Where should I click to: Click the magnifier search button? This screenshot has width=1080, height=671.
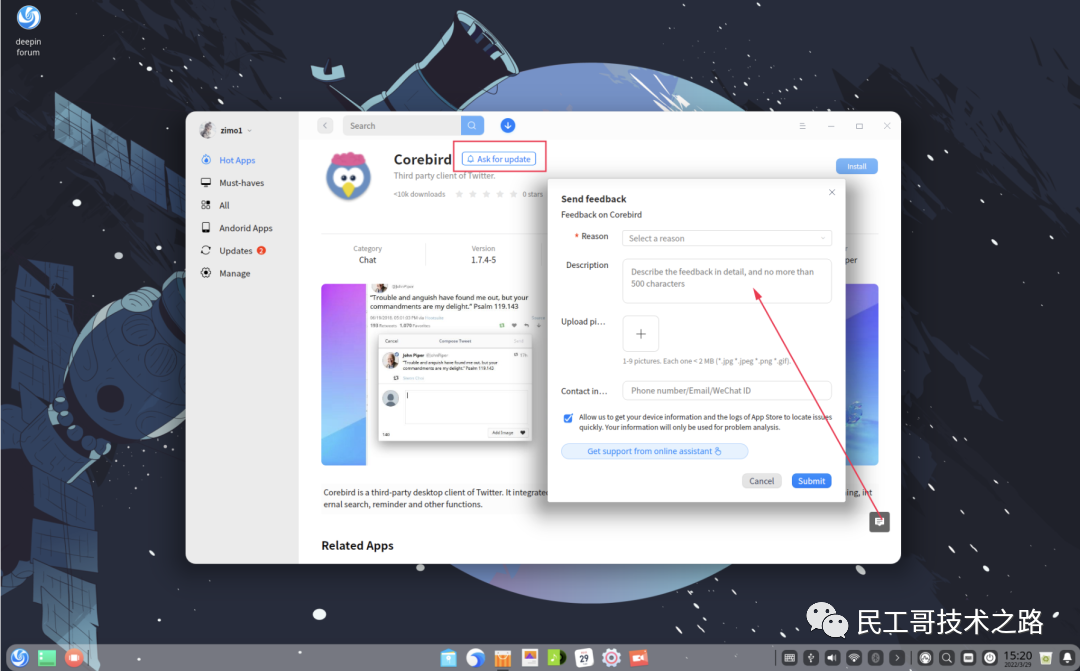click(472, 125)
